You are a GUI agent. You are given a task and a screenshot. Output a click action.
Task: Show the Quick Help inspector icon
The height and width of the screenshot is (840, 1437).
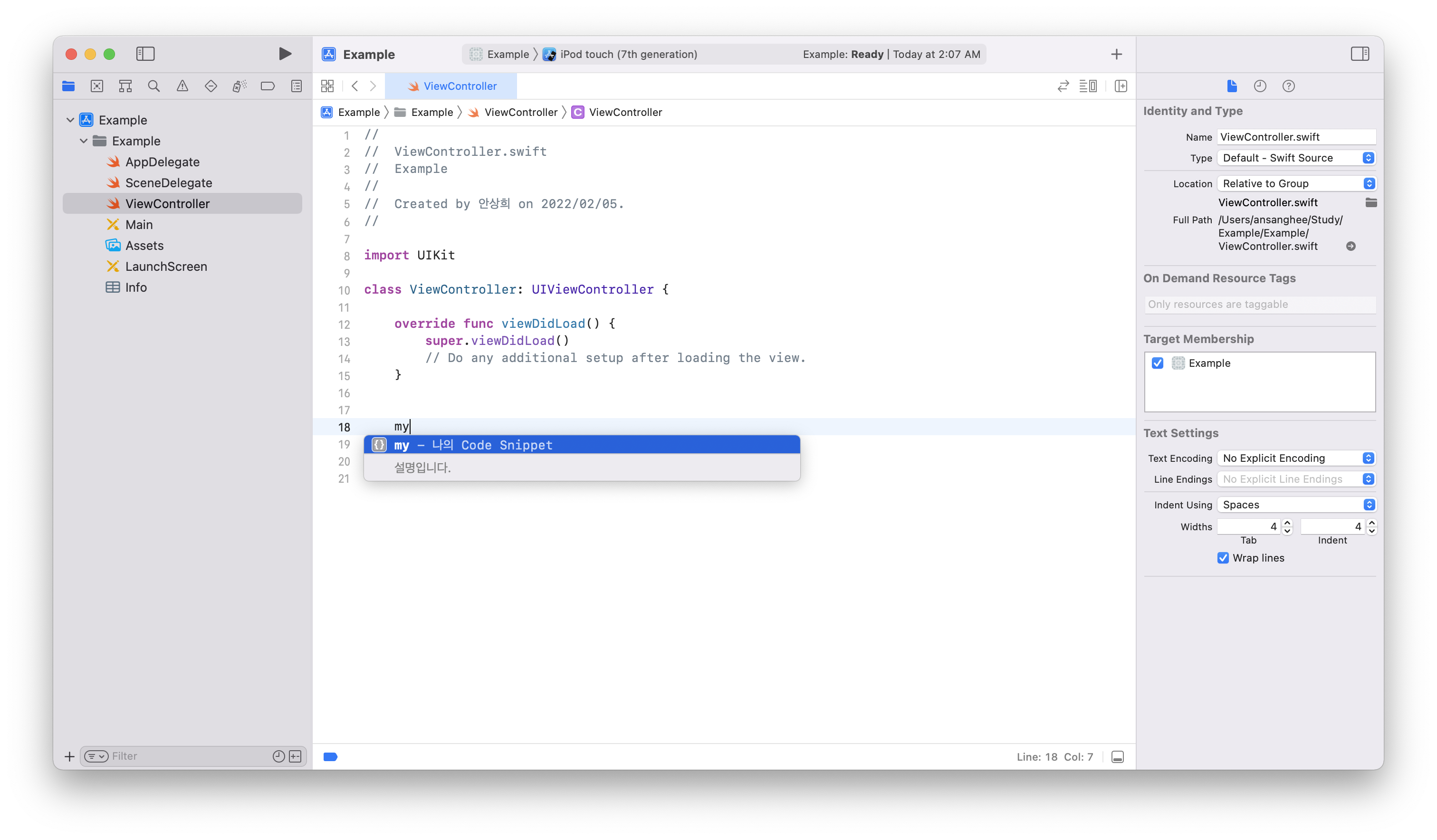[1288, 86]
